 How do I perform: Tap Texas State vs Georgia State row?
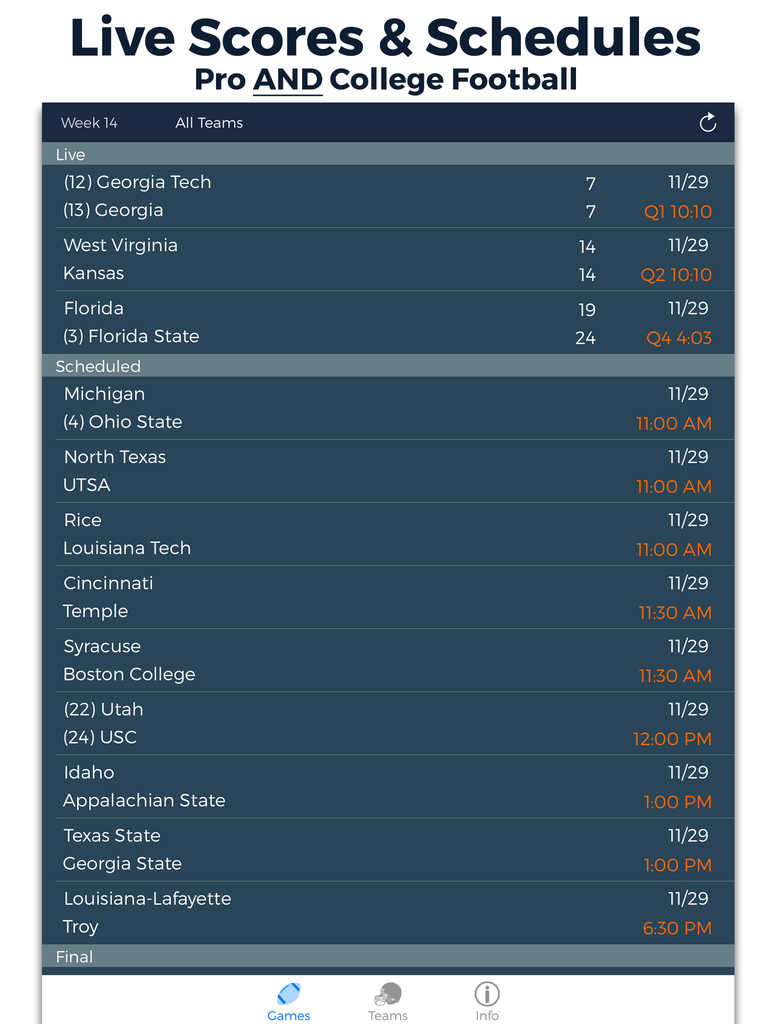(388, 849)
